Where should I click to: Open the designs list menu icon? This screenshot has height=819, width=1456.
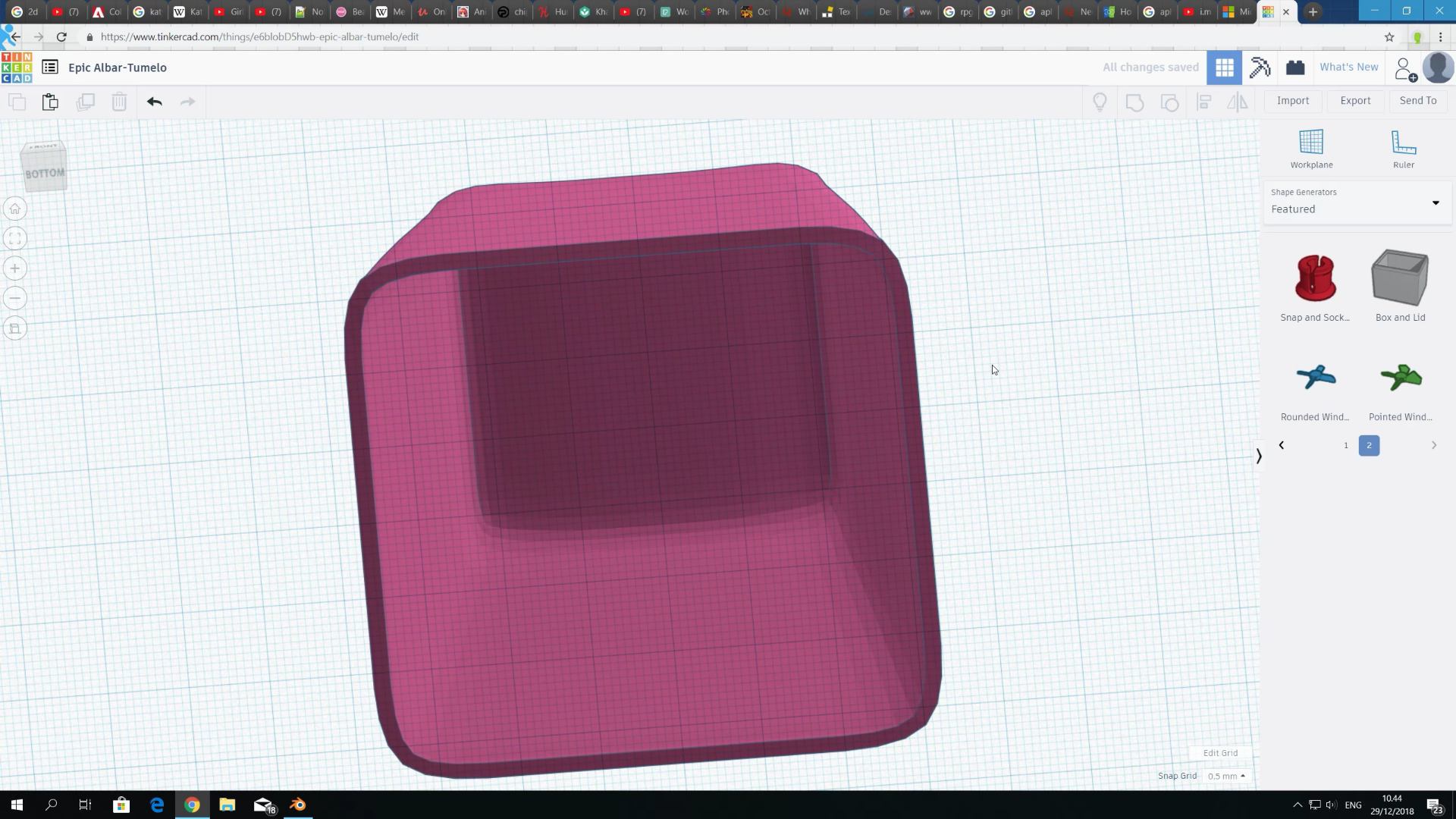coord(50,67)
